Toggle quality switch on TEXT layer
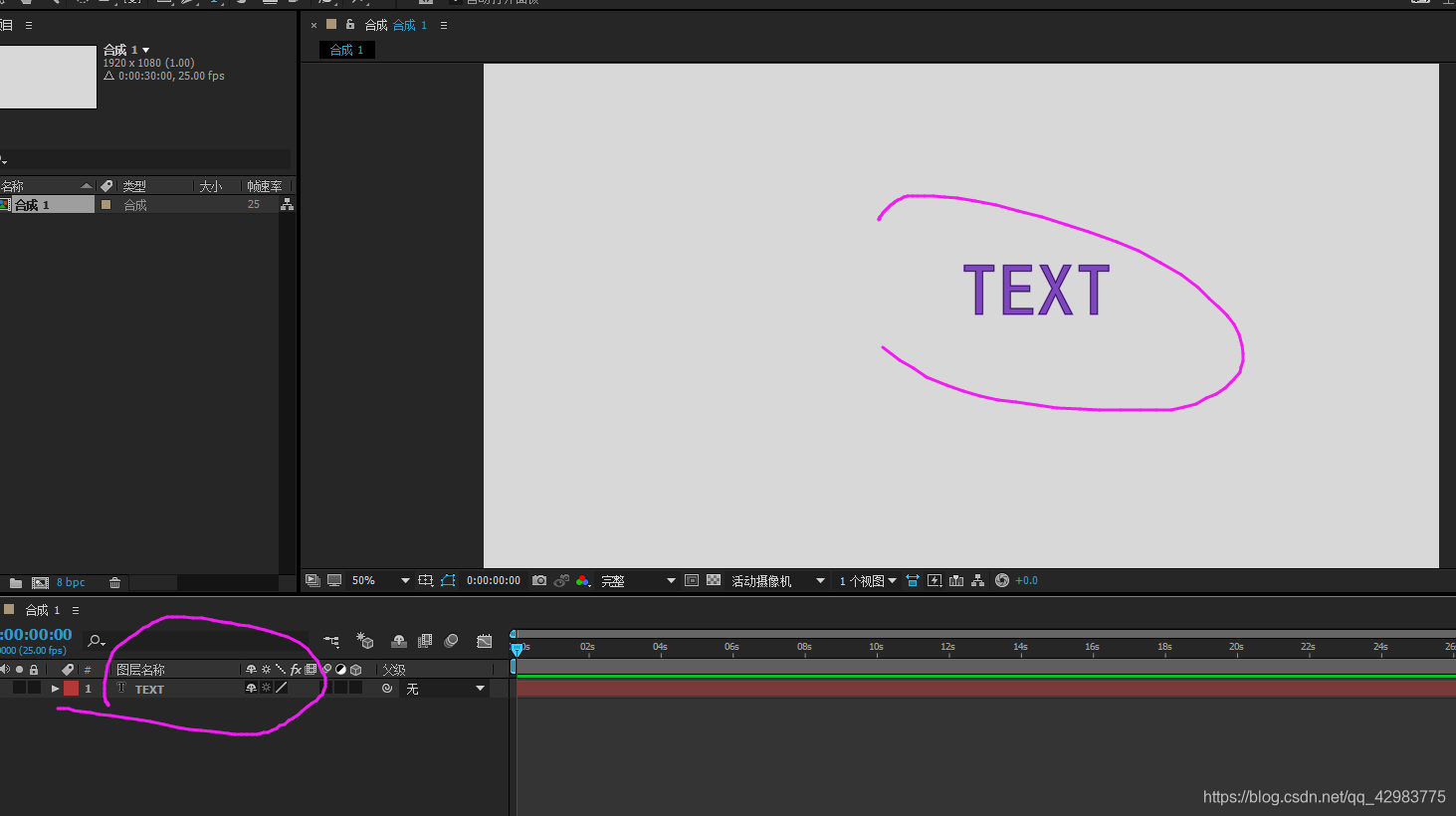This screenshot has width=1456, height=816. click(282, 689)
